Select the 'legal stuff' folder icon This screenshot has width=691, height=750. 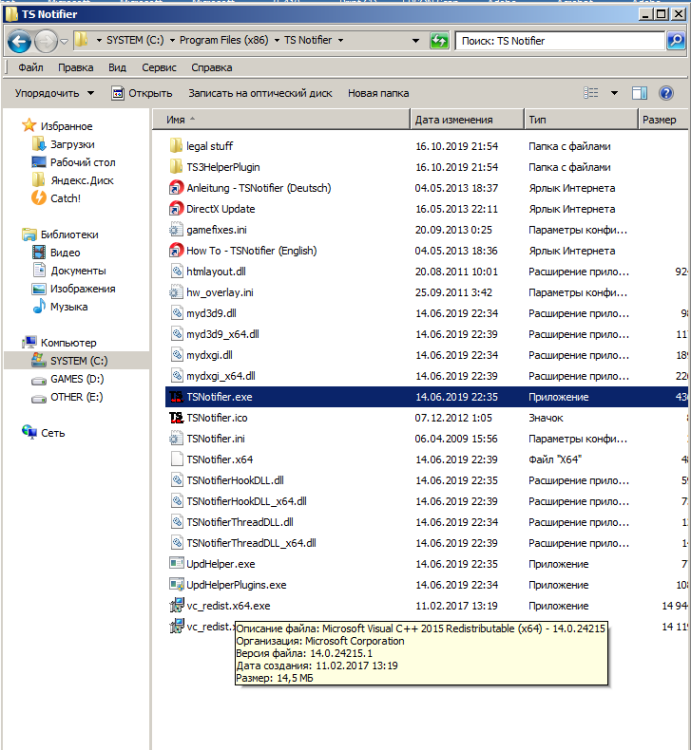click(176, 145)
